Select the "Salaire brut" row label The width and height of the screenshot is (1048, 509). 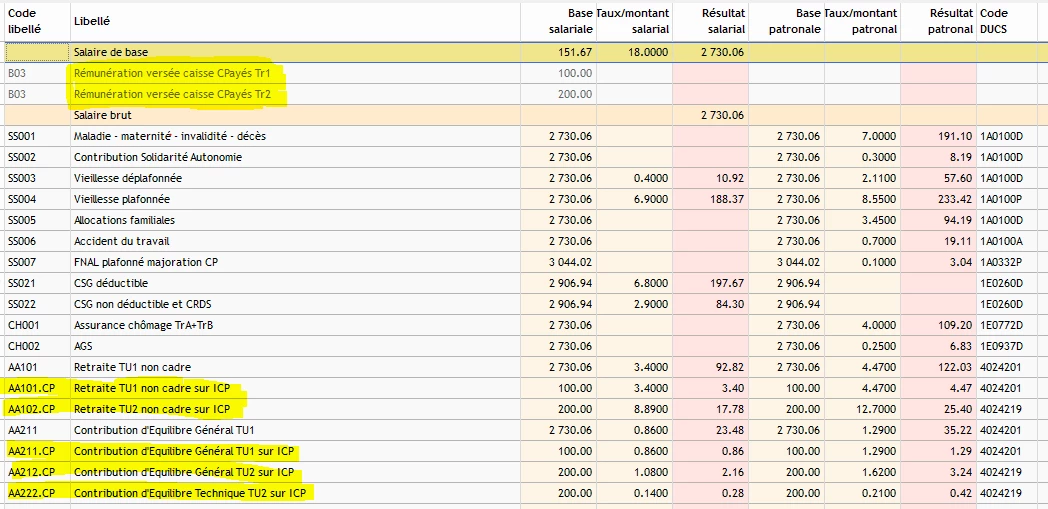(x=103, y=115)
